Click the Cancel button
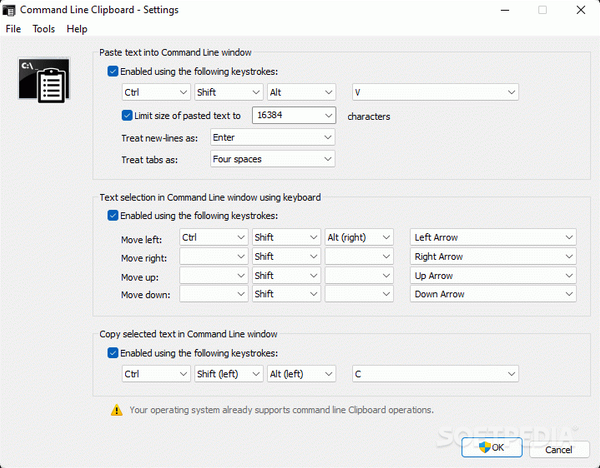Image resolution: width=600 pixels, height=468 pixels. click(x=559, y=449)
